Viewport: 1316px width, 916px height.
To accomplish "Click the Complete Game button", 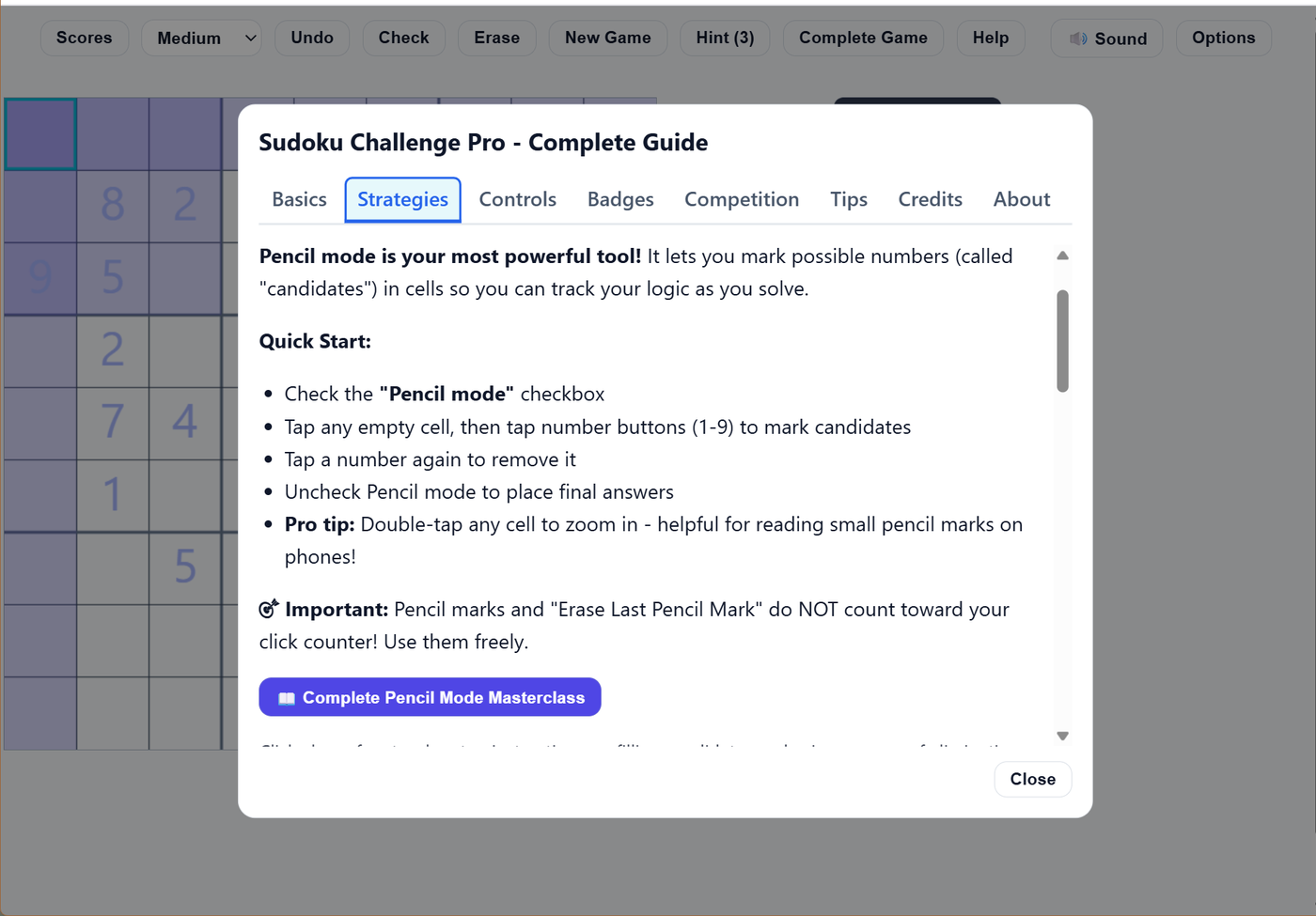I will click(863, 38).
